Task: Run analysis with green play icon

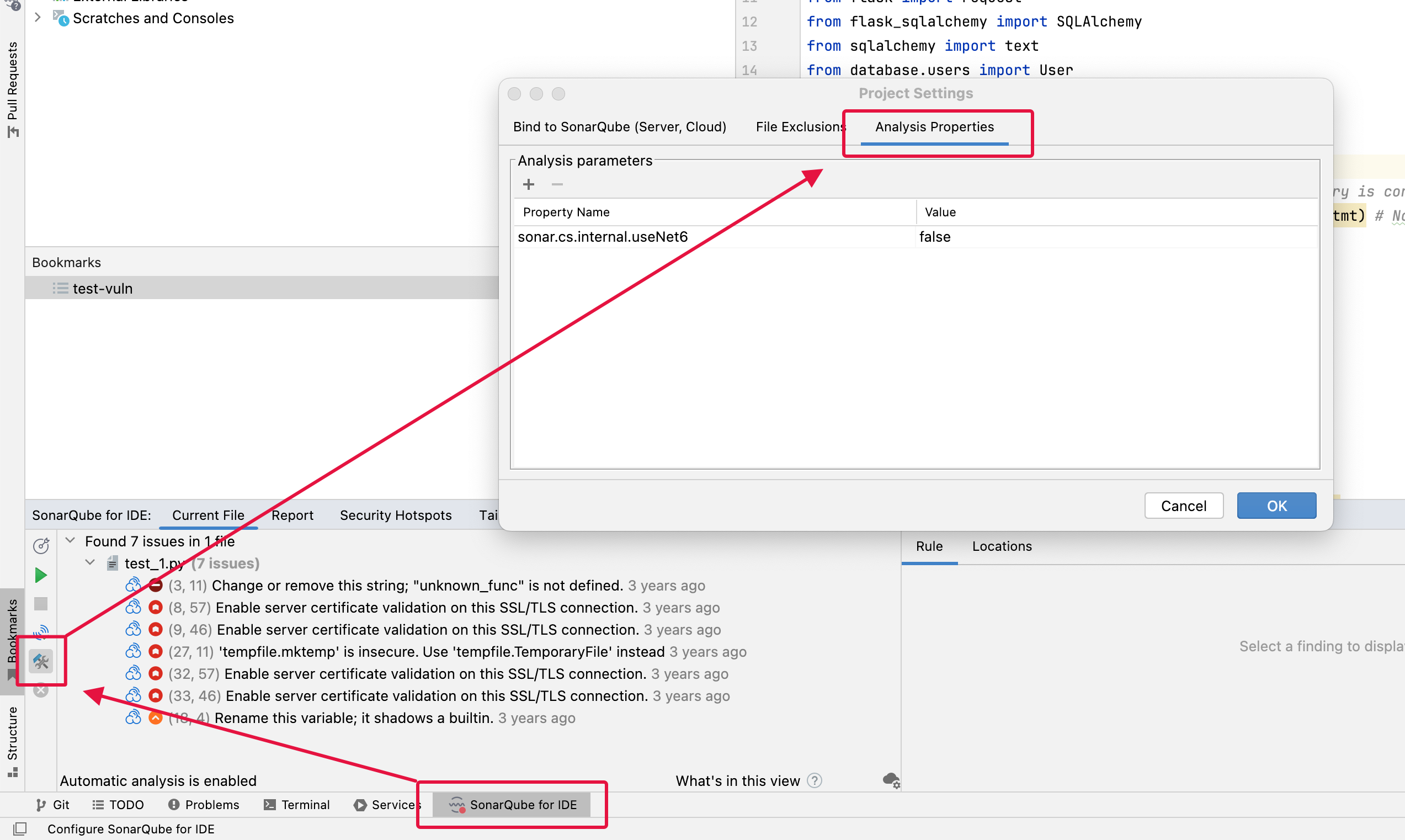Action: pos(41,575)
